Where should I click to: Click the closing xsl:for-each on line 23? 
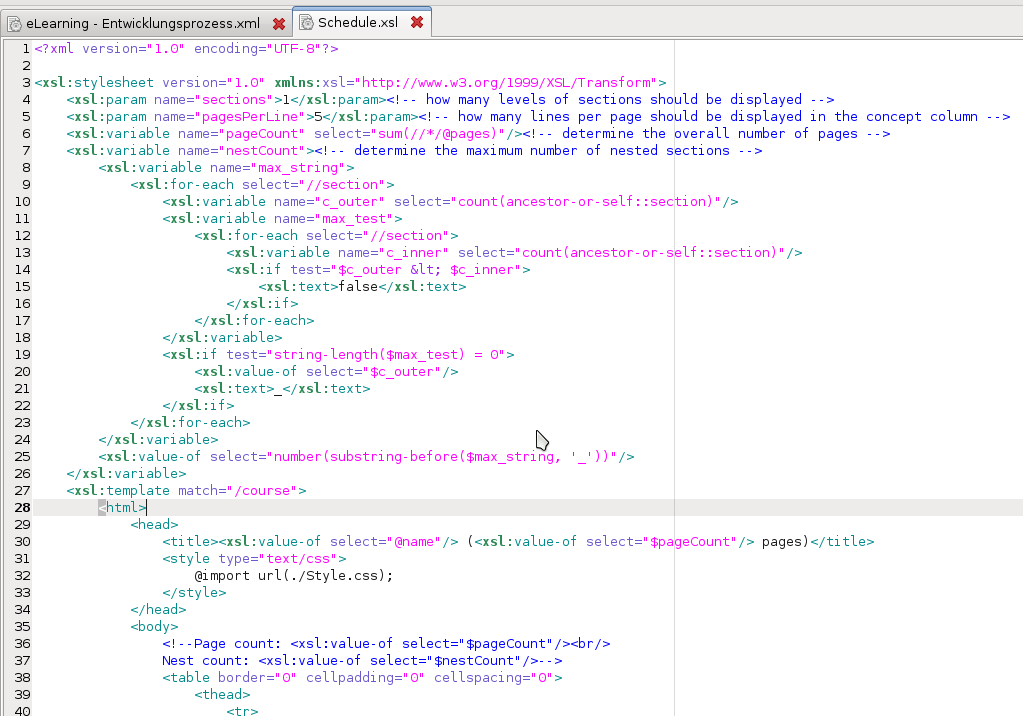pos(190,422)
